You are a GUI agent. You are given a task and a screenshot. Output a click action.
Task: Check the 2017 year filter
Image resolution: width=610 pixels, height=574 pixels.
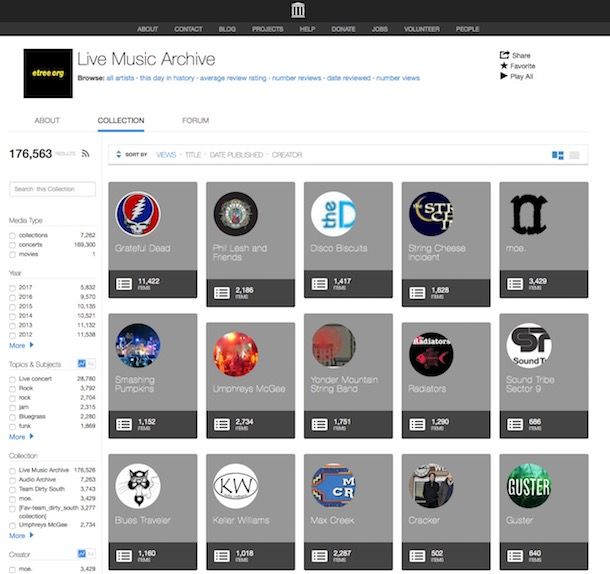pos(12,288)
